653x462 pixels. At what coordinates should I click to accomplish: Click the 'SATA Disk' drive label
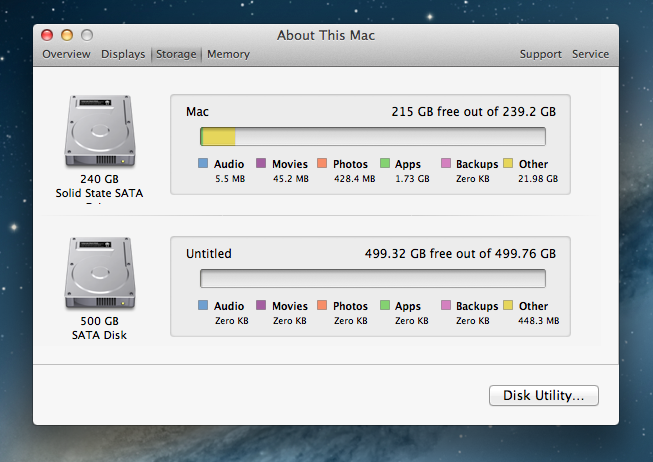pos(99,335)
